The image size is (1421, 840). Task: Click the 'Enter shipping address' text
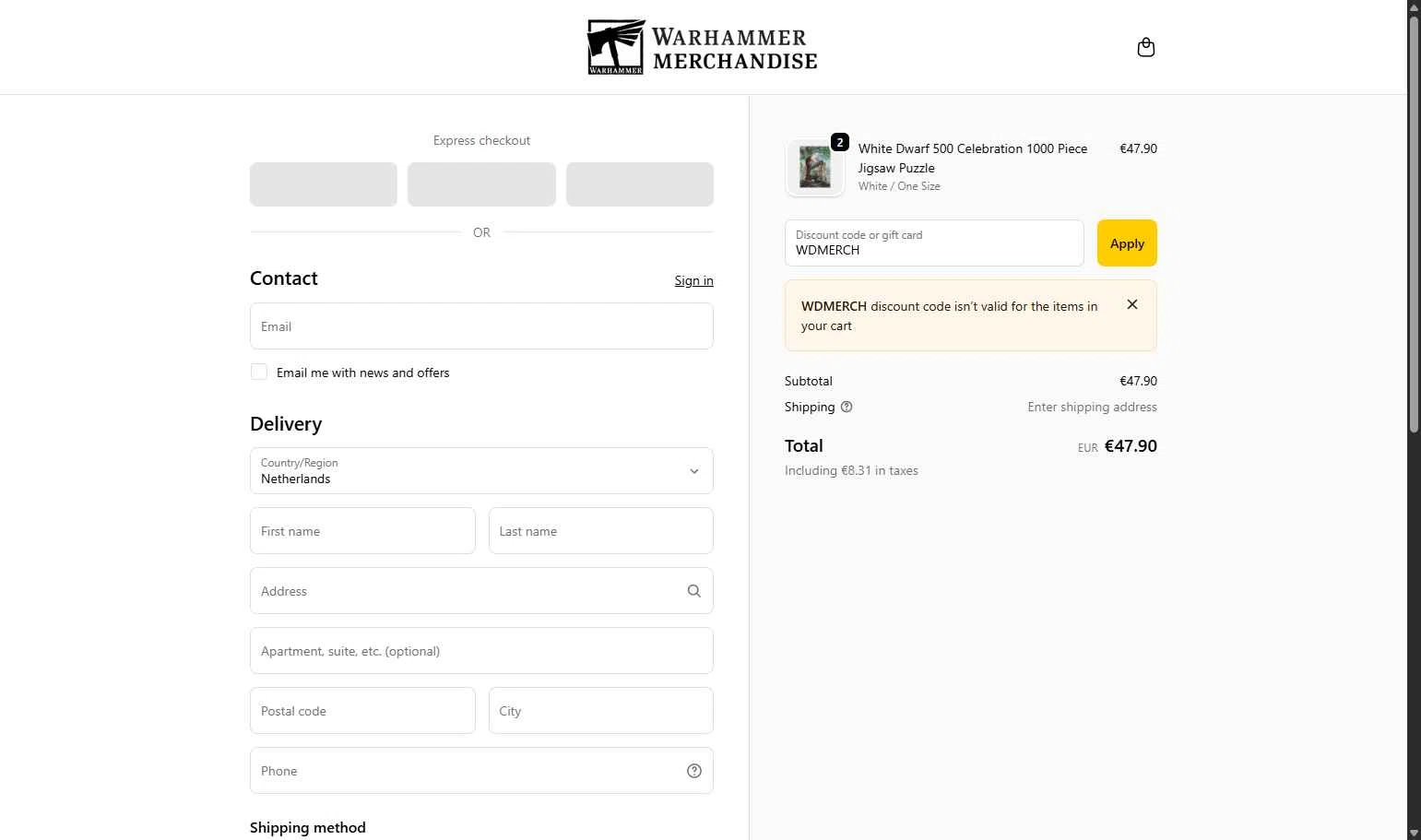[1092, 407]
